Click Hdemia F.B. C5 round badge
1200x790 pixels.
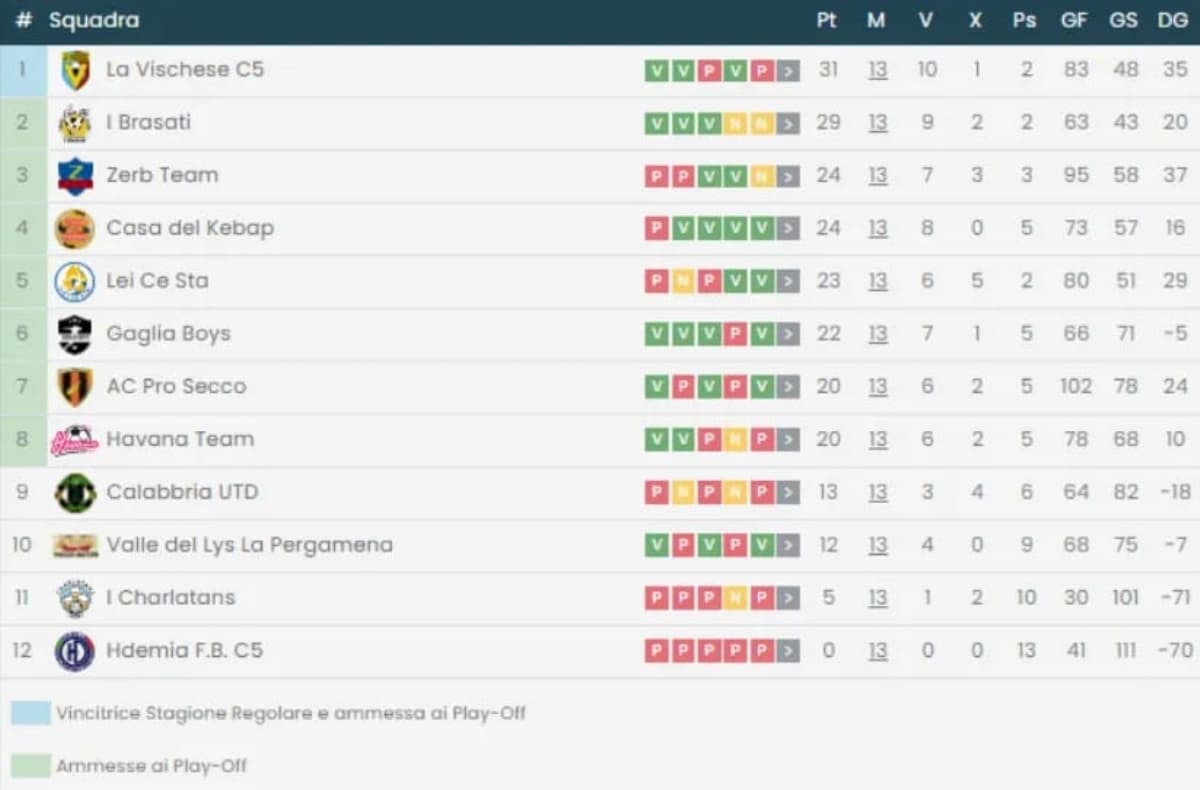75,651
